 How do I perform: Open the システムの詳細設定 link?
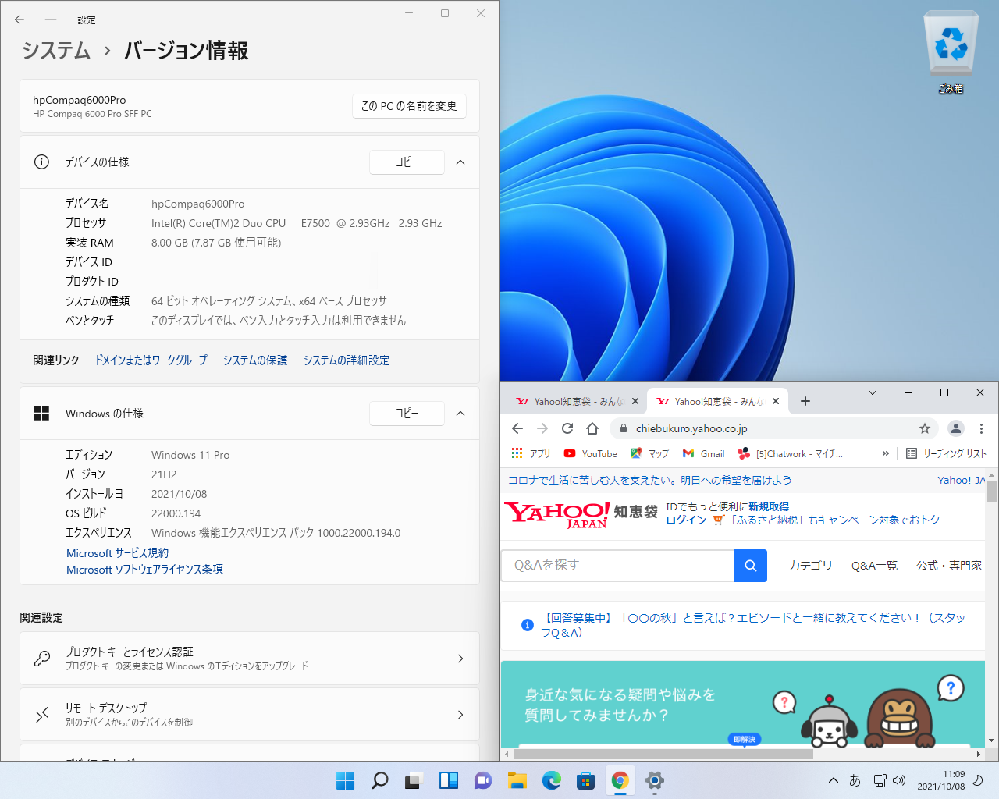point(346,360)
